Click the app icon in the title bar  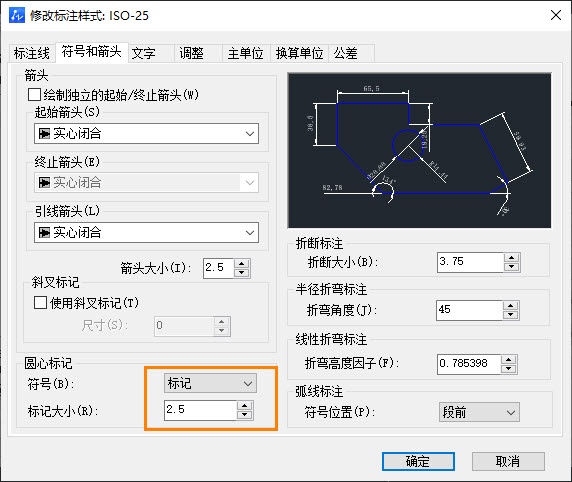(16, 15)
